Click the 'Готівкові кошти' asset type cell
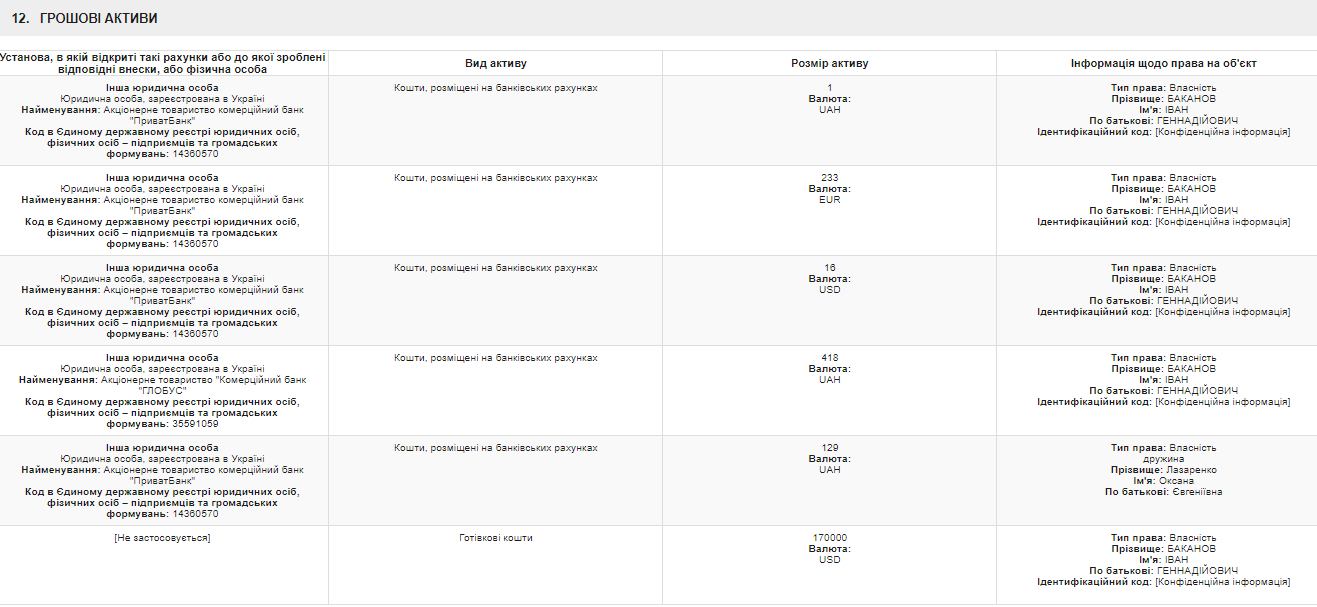Screen dimensions: 1317x607 (x=495, y=538)
